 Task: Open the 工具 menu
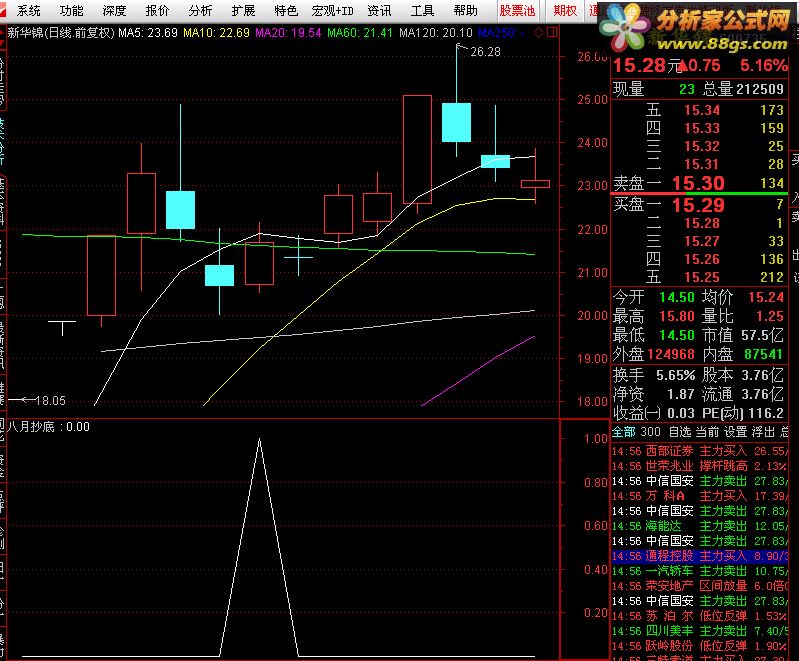[422, 10]
